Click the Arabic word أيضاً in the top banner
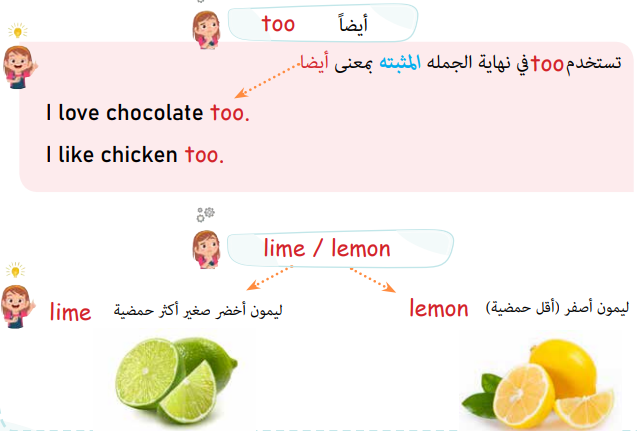637x431 pixels. [x=353, y=24]
